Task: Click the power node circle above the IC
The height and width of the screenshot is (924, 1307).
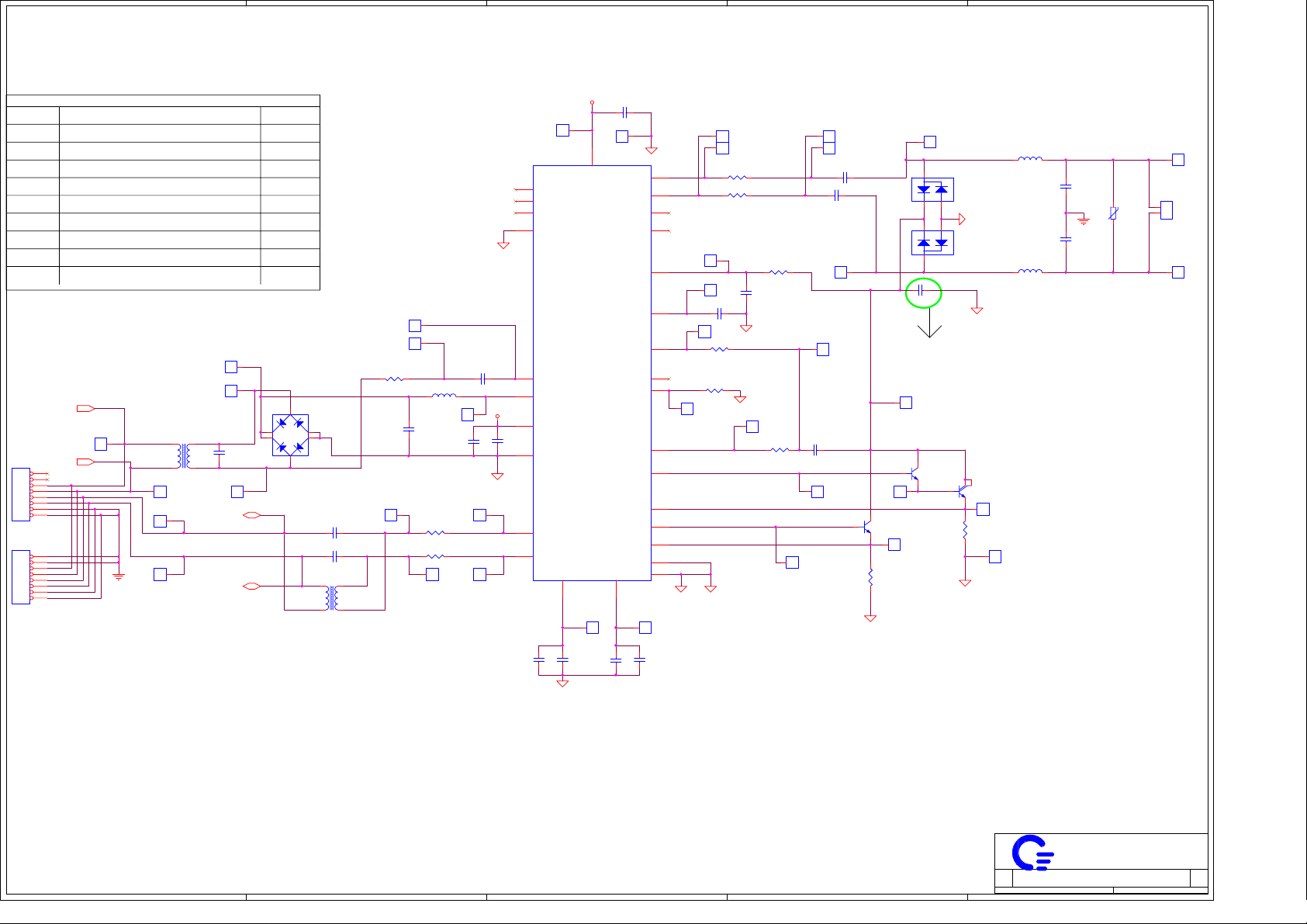Action: [592, 102]
